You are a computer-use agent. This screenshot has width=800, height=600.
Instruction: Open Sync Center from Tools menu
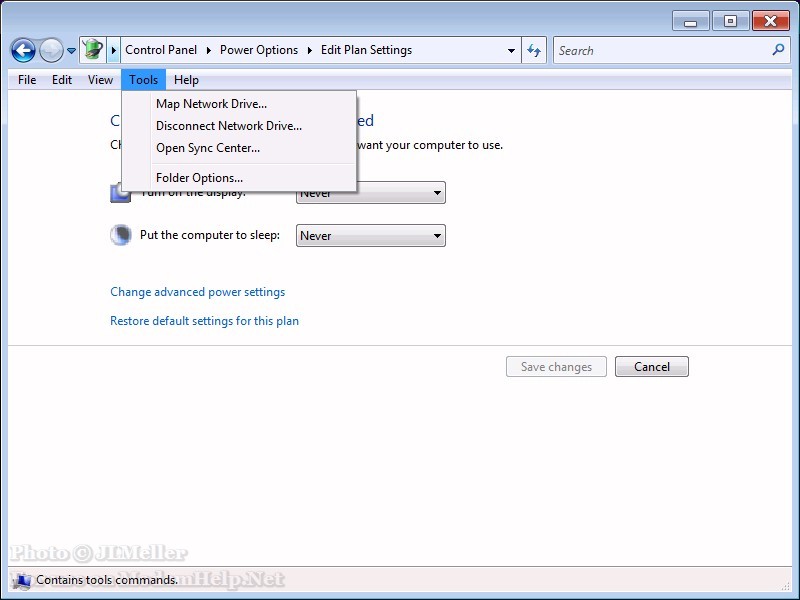(207, 148)
